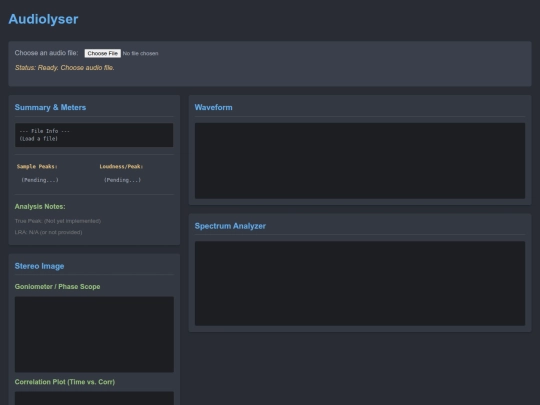Click the 'Sample Peaks:' label
Viewport: 540px width, 405px height.
pos(37,167)
